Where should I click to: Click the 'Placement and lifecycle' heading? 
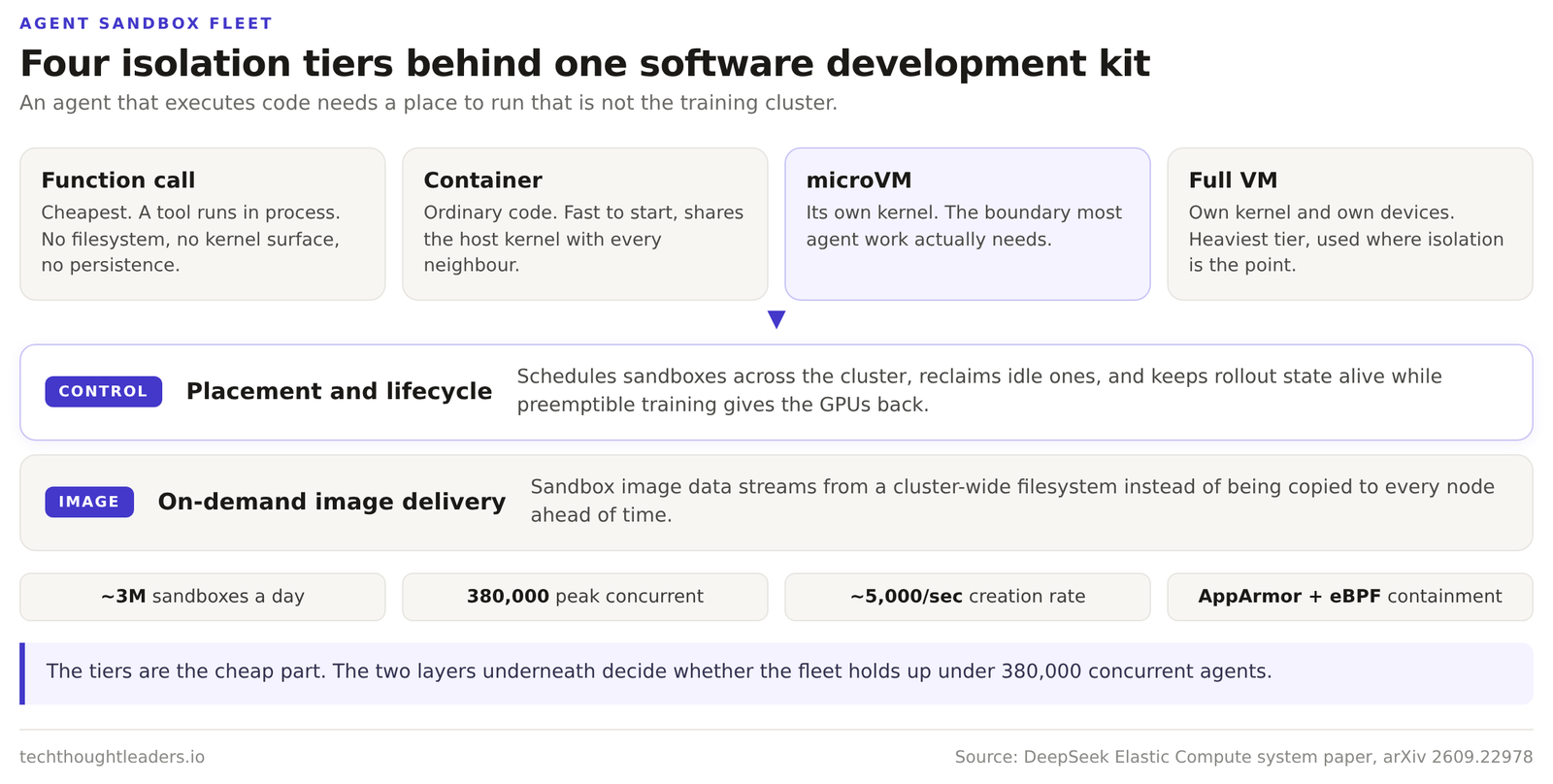(x=339, y=391)
